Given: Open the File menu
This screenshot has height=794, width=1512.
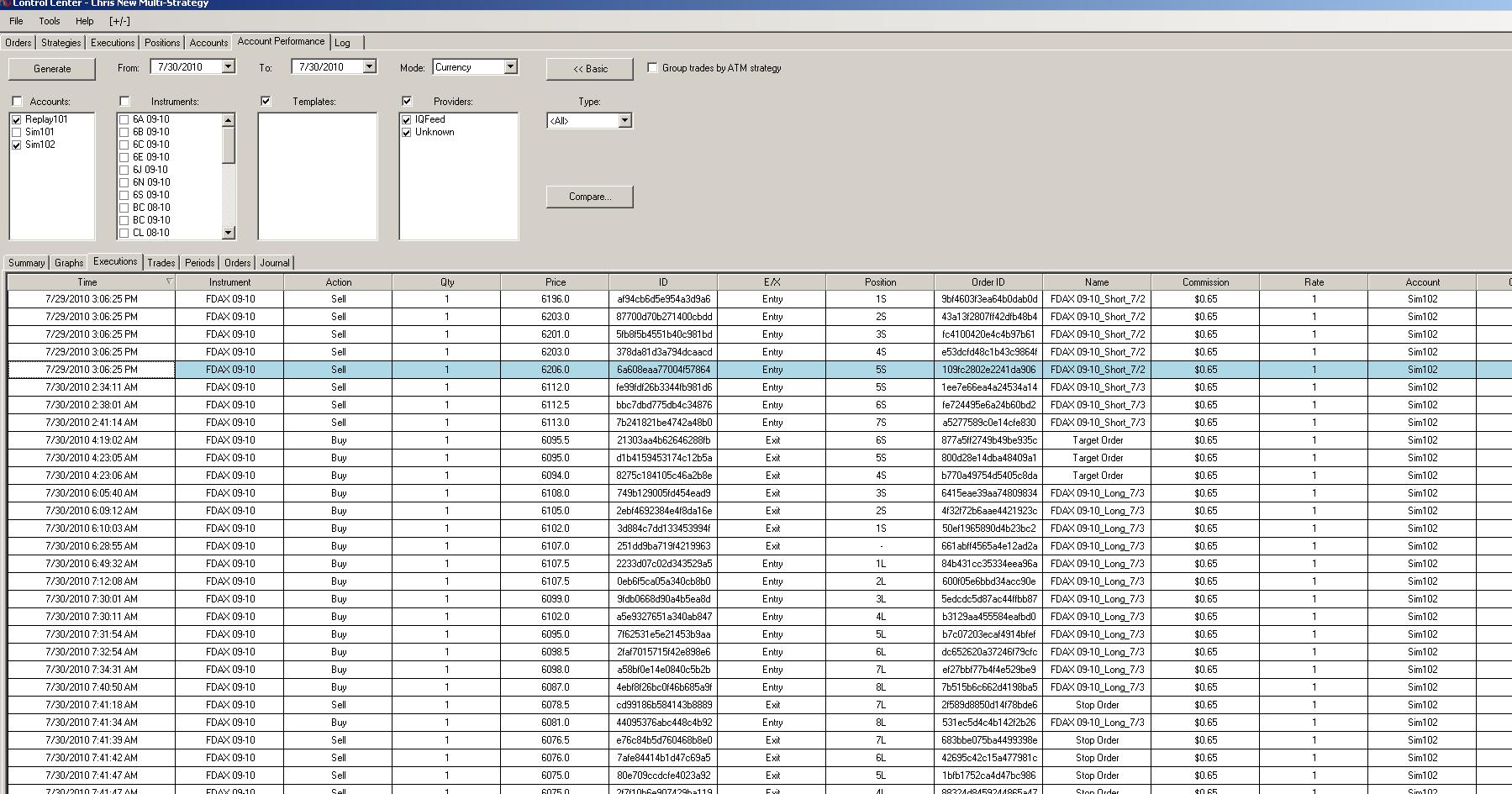Looking at the screenshot, I should [x=16, y=21].
